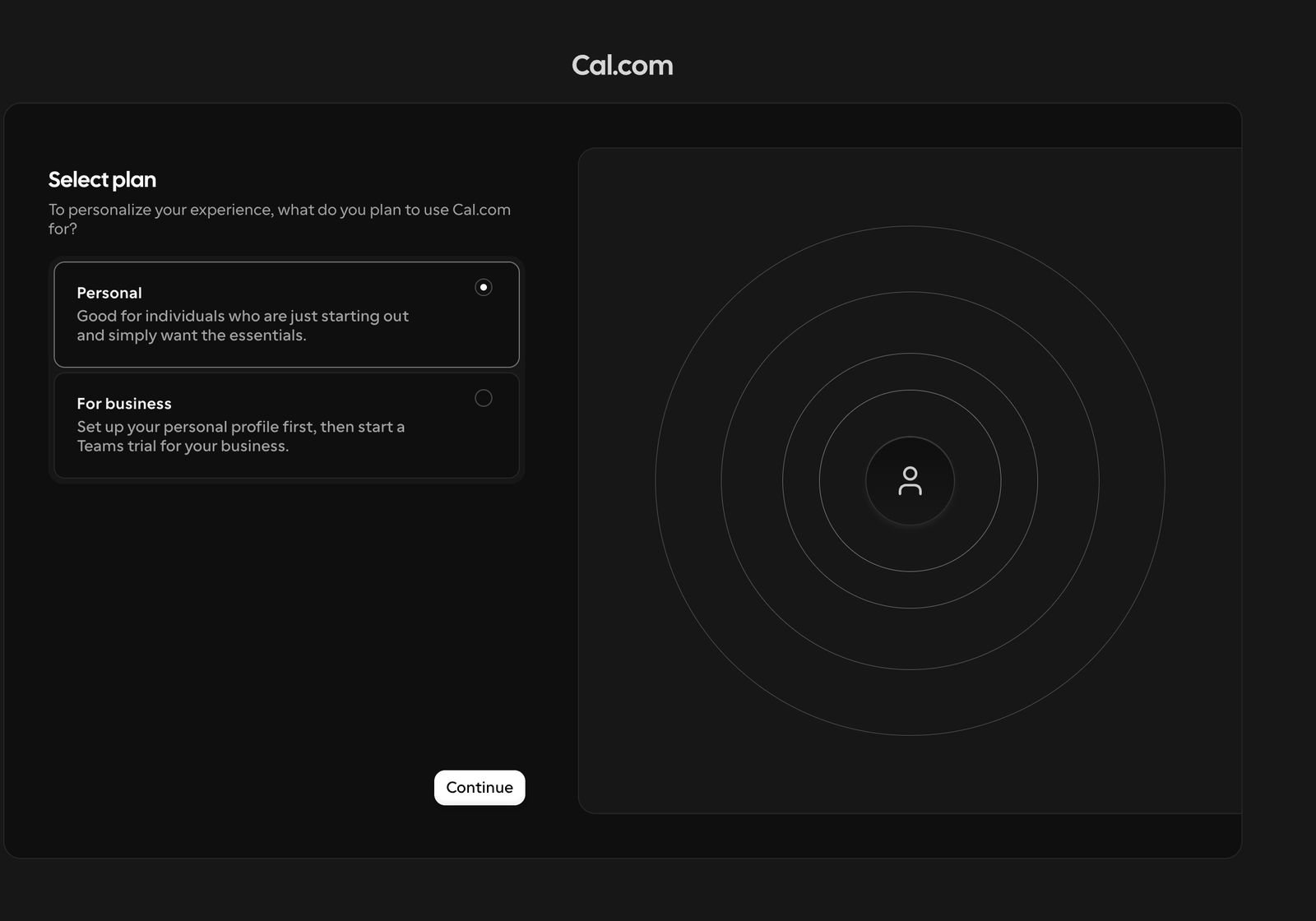
Task: Select the For business radio button
Action: (x=484, y=398)
